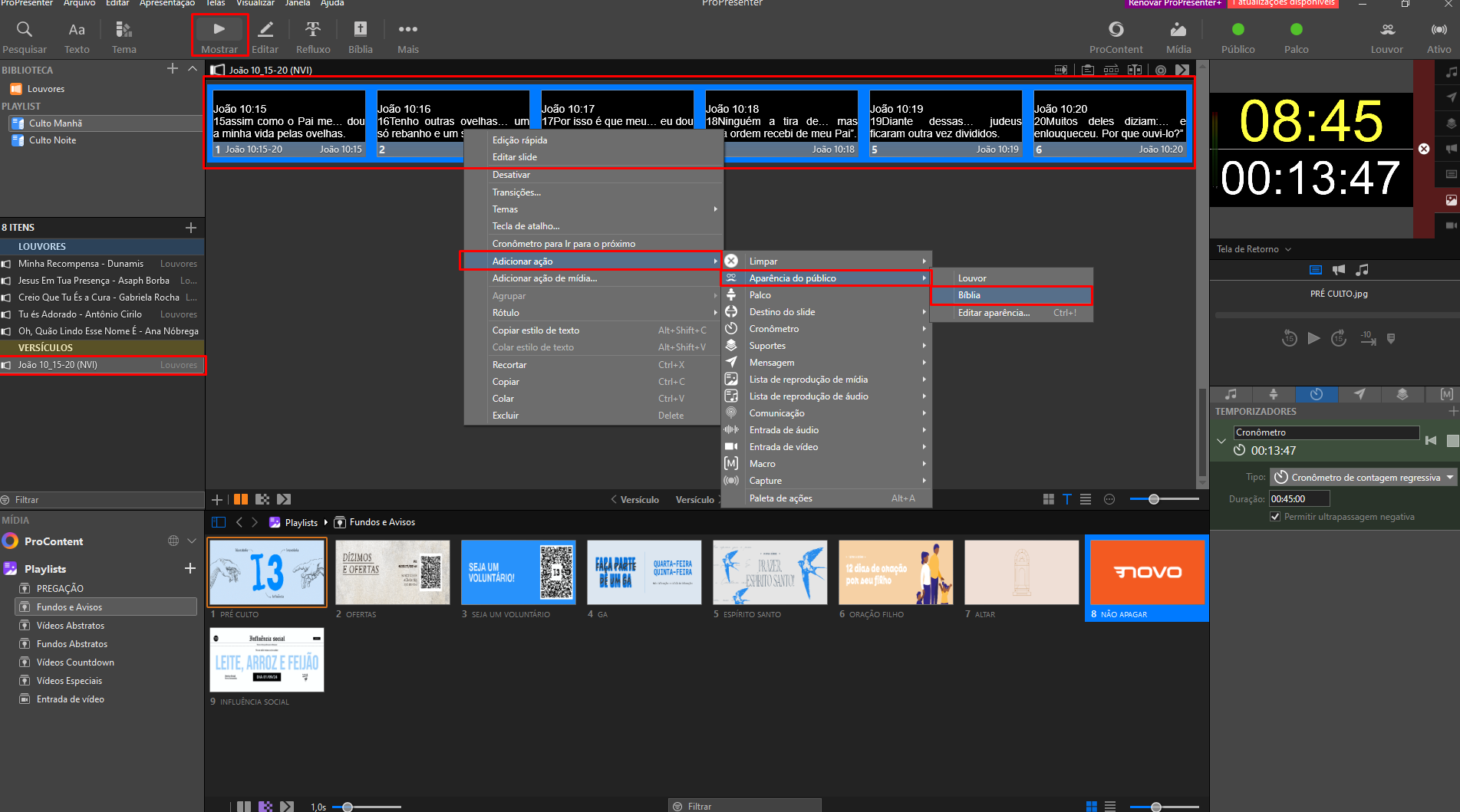
Task: Reset the Cronômetro timer
Action: 1430,440
